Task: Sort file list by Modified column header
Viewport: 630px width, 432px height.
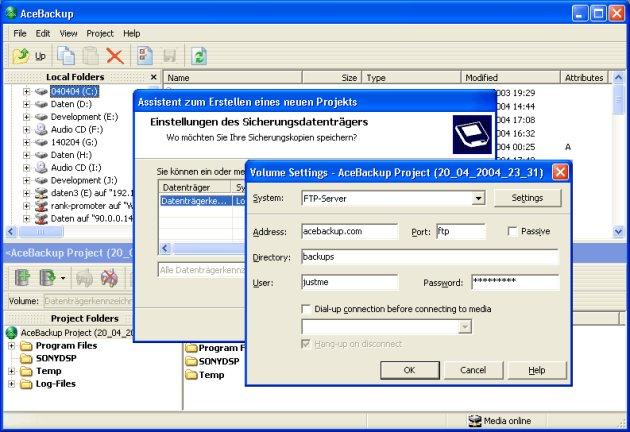Action: pos(510,78)
